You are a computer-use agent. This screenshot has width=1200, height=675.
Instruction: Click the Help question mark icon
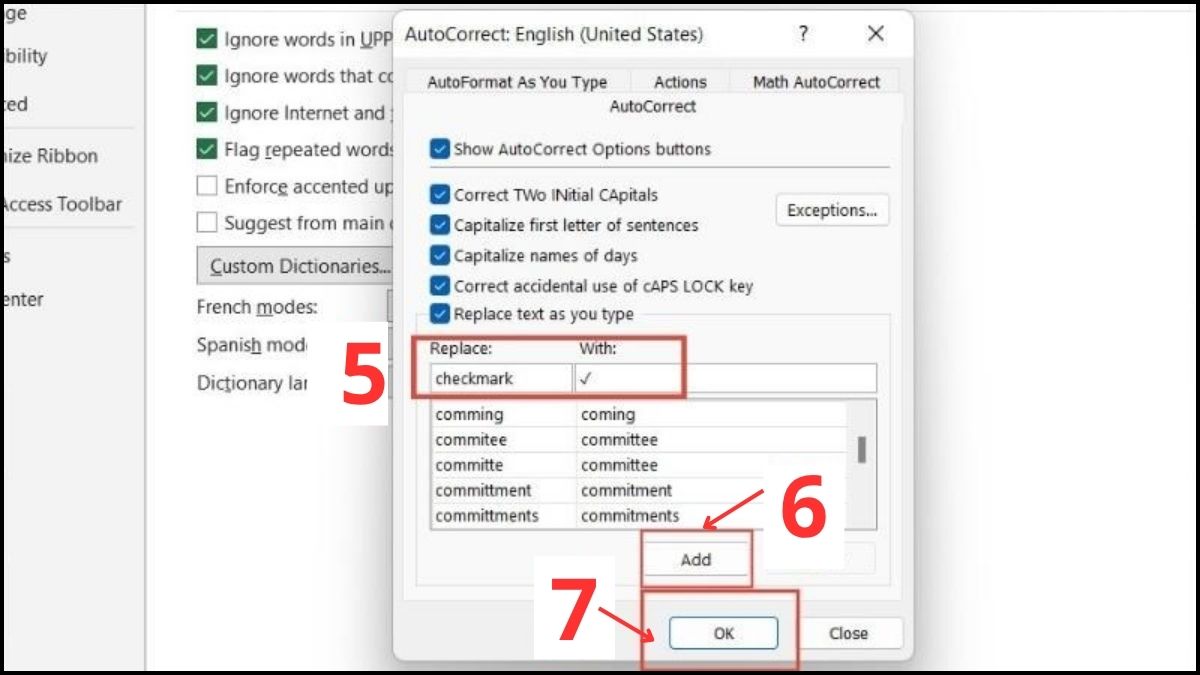(802, 34)
